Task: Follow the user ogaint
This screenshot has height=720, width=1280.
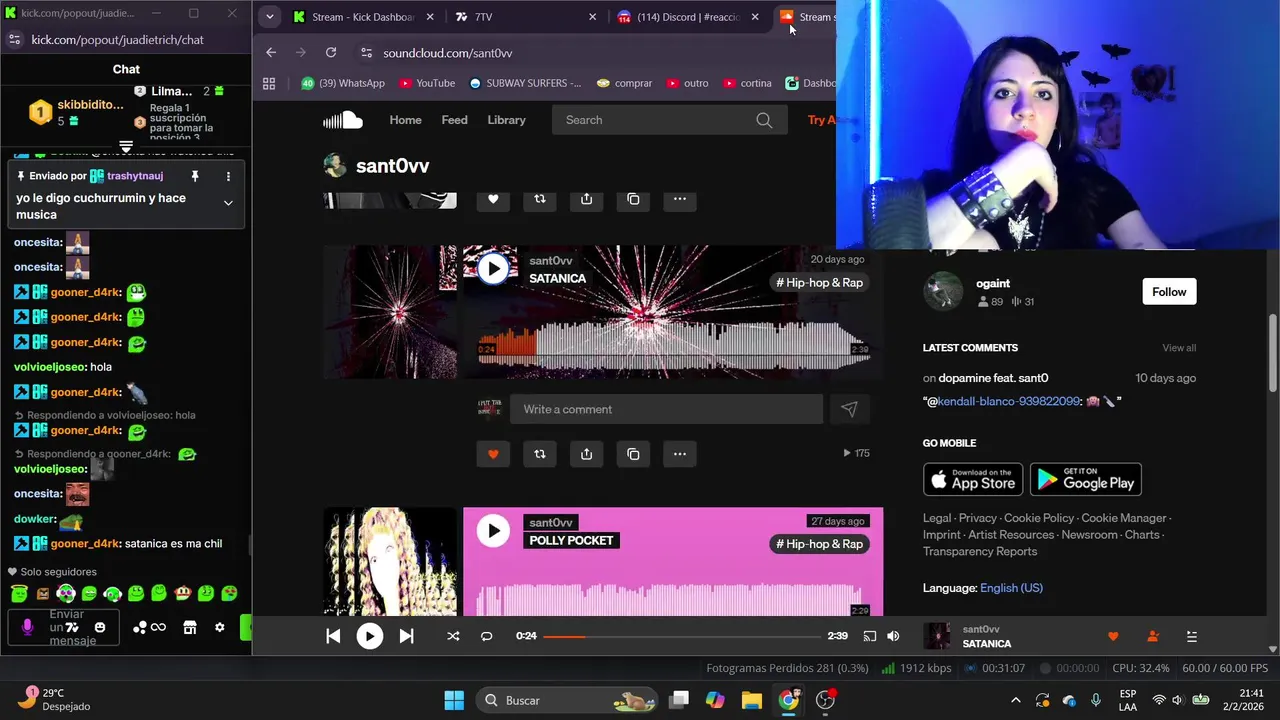Action: coord(1168,292)
